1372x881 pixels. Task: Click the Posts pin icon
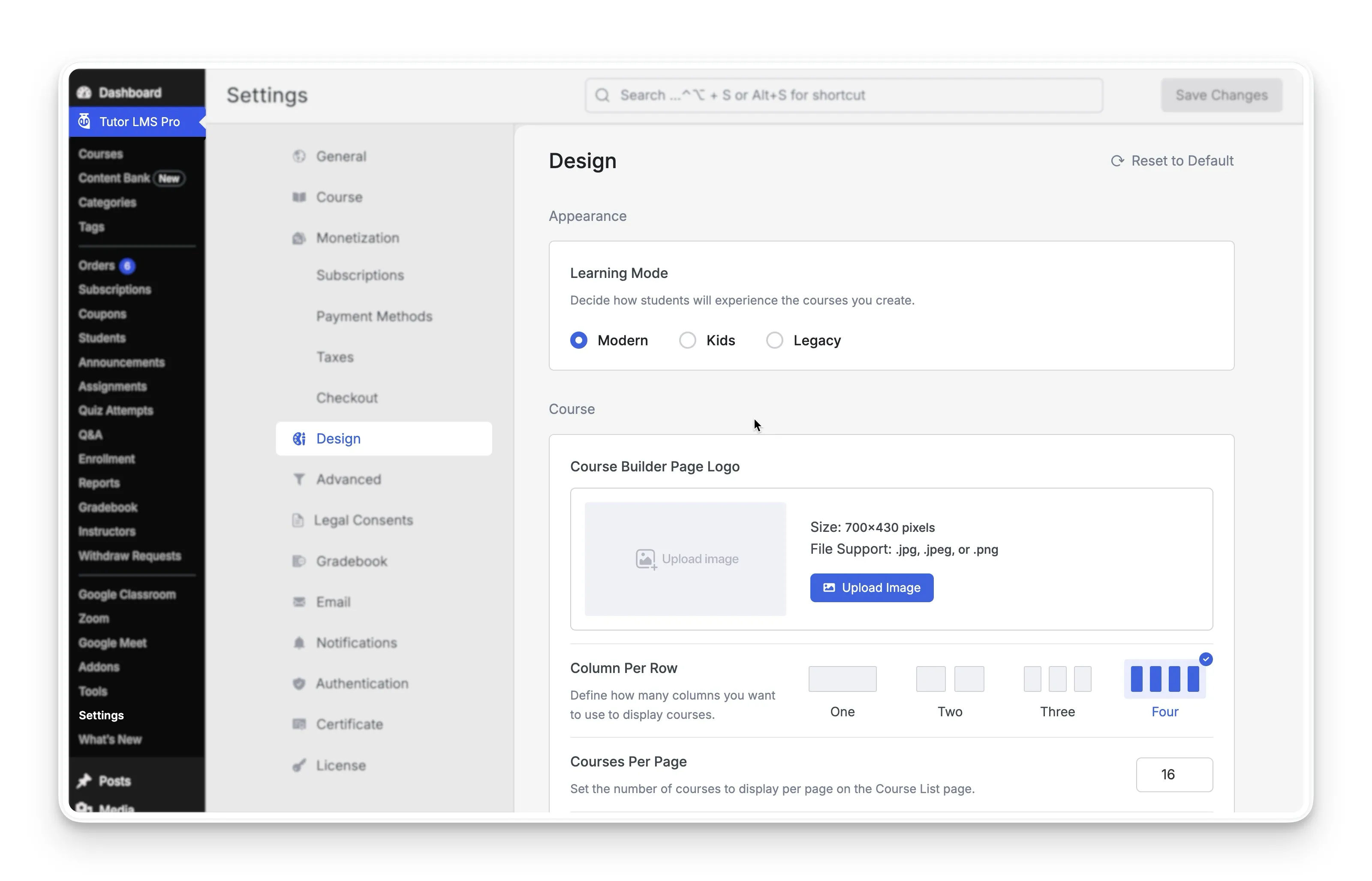(x=84, y=781)
